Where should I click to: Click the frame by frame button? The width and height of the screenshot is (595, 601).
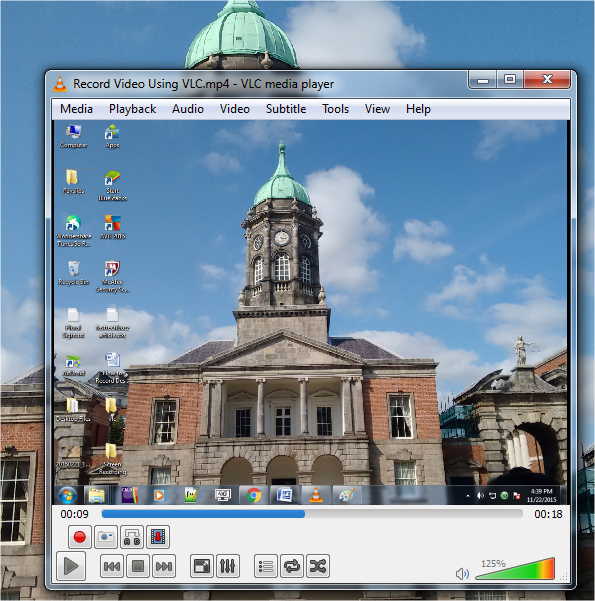pyautogui.click(x=158, y=537)
